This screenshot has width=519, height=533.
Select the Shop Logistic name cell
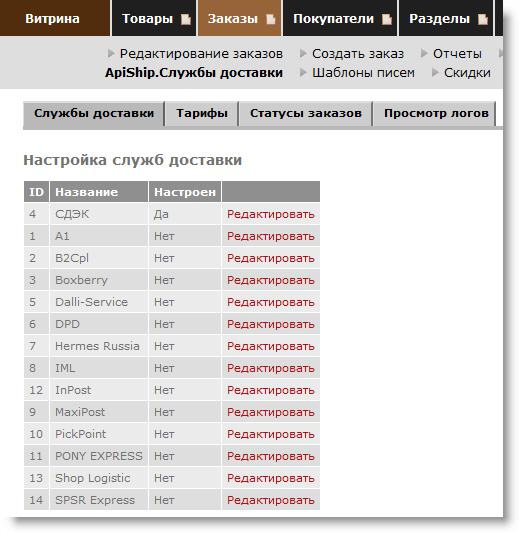pyautogui.click(x=99, y=478)
